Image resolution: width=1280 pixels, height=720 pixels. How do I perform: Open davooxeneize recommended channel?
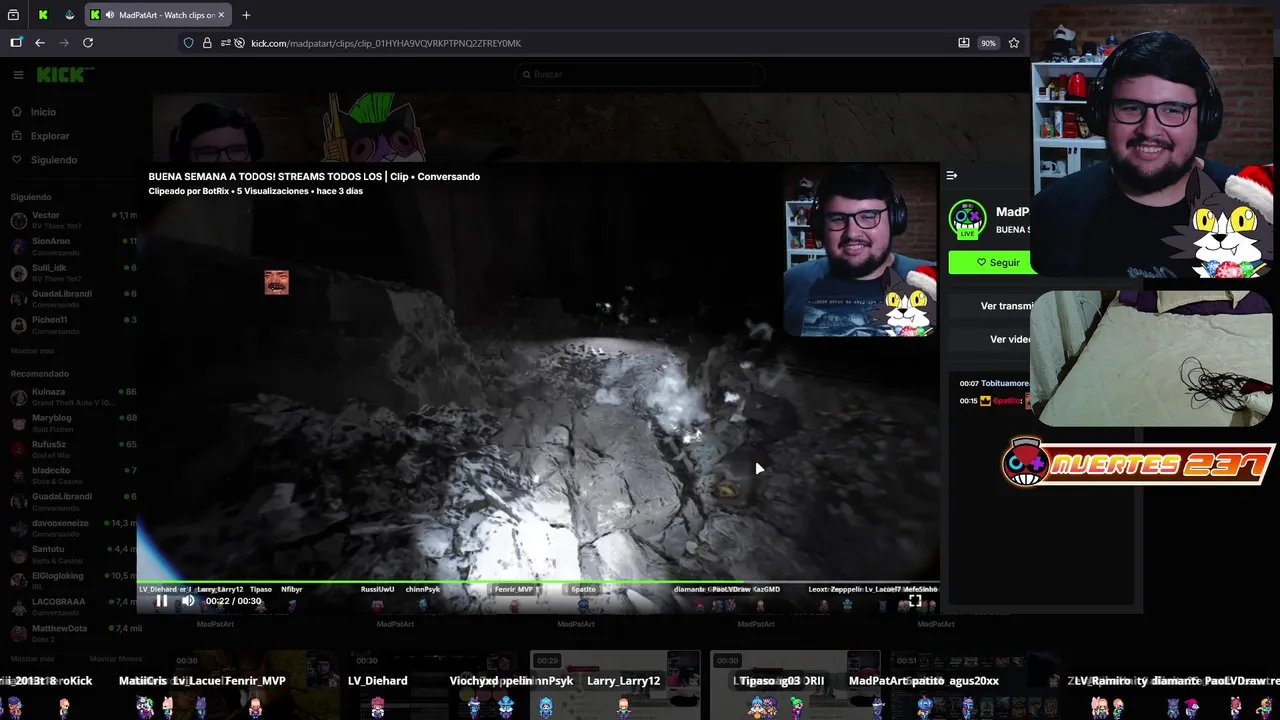72,528
